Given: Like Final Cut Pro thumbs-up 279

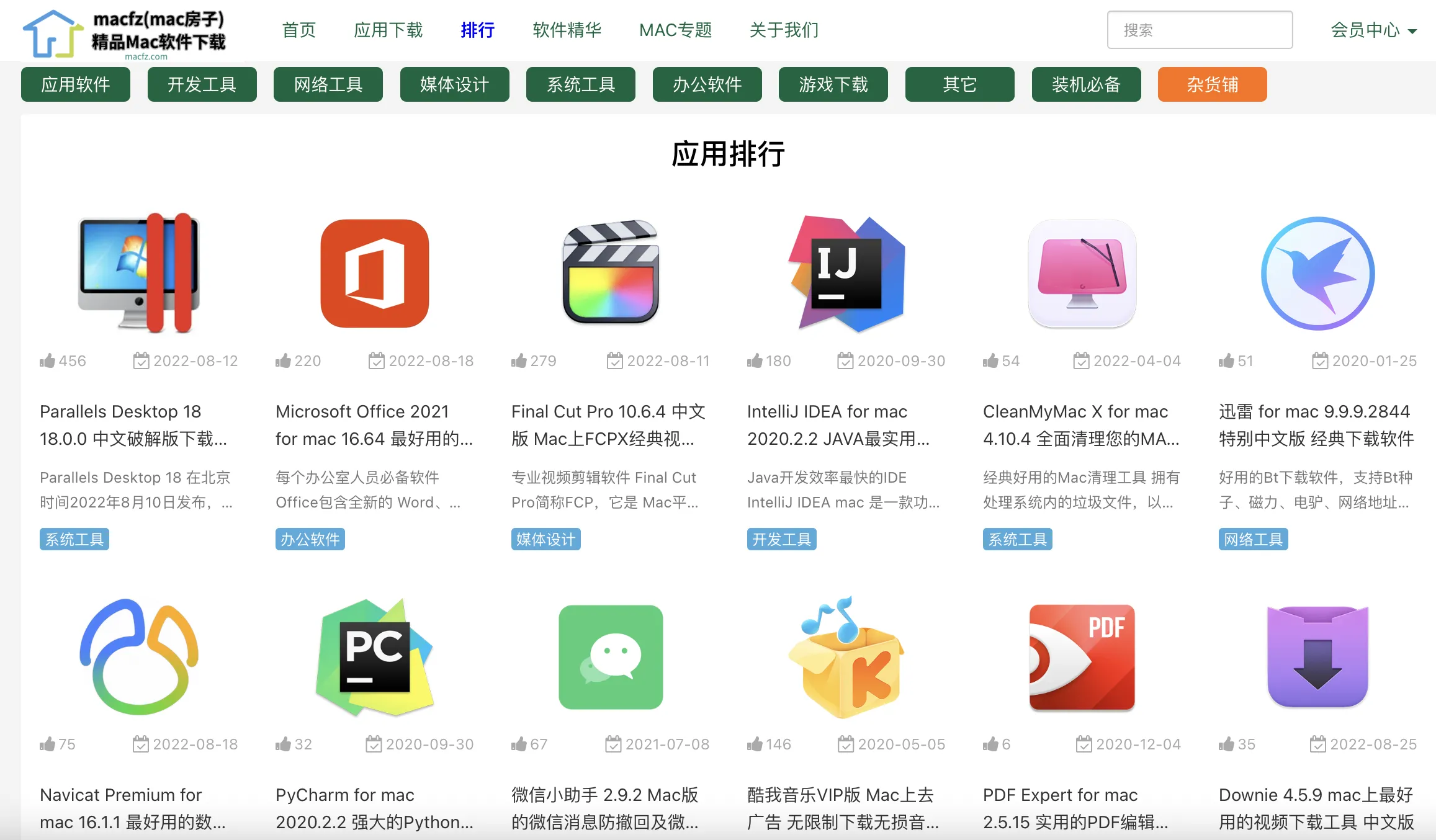Looking at the screenshot, I should 534,360.
